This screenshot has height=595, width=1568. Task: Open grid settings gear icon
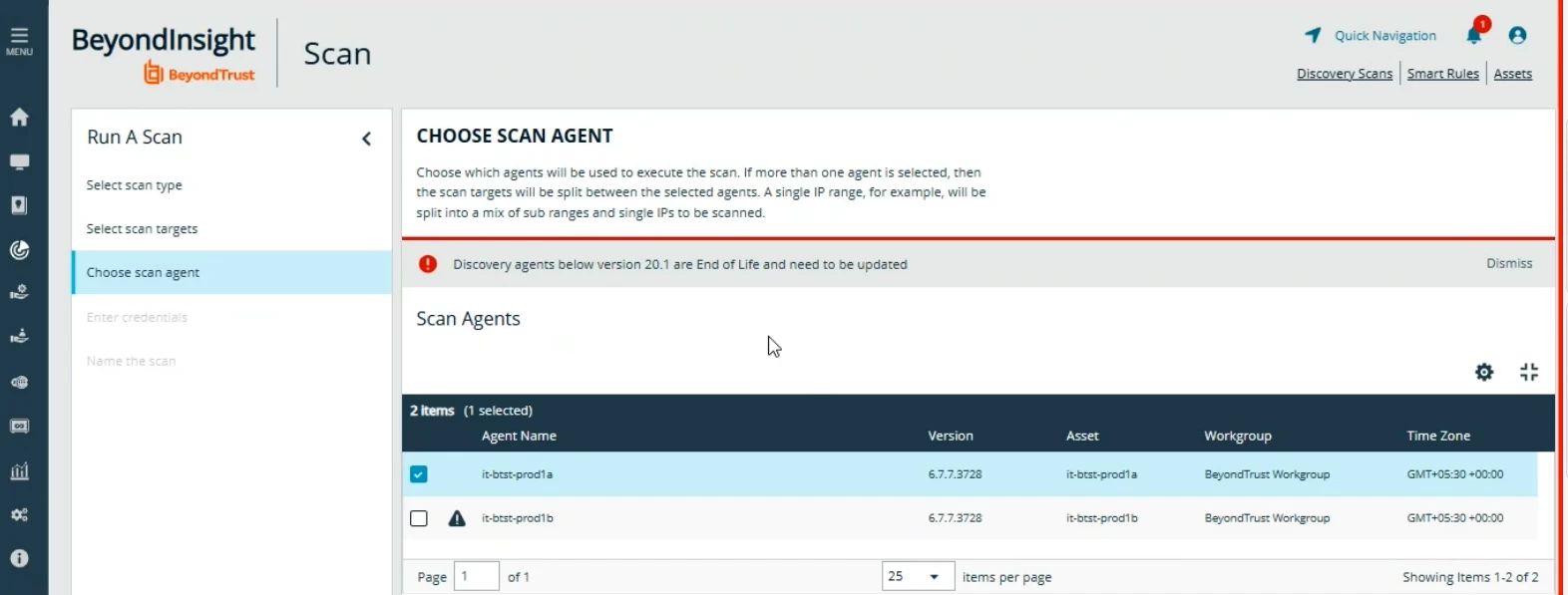[1484, 372]
